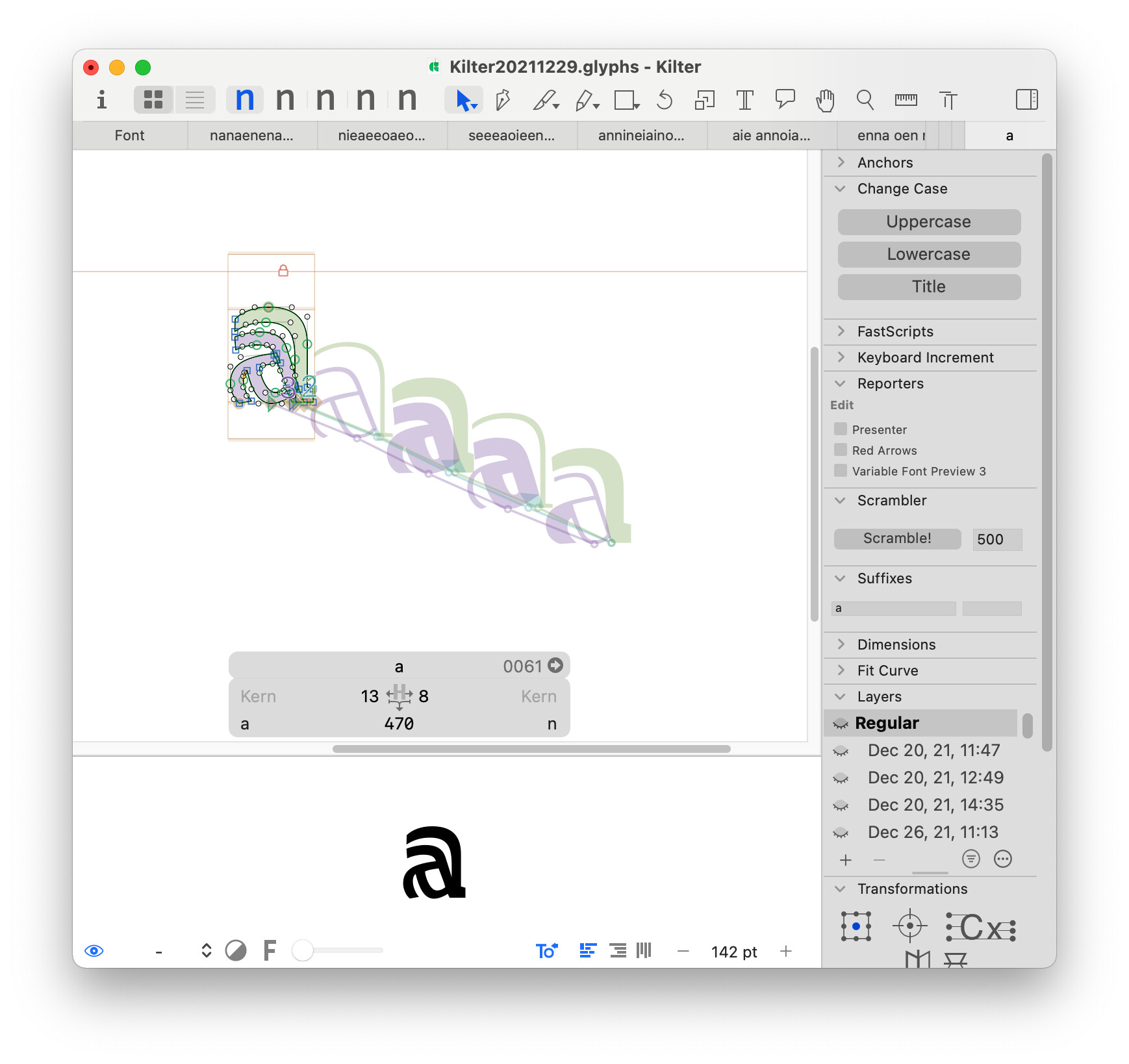Choose the Zoom magnifier tool

[865, 100]
